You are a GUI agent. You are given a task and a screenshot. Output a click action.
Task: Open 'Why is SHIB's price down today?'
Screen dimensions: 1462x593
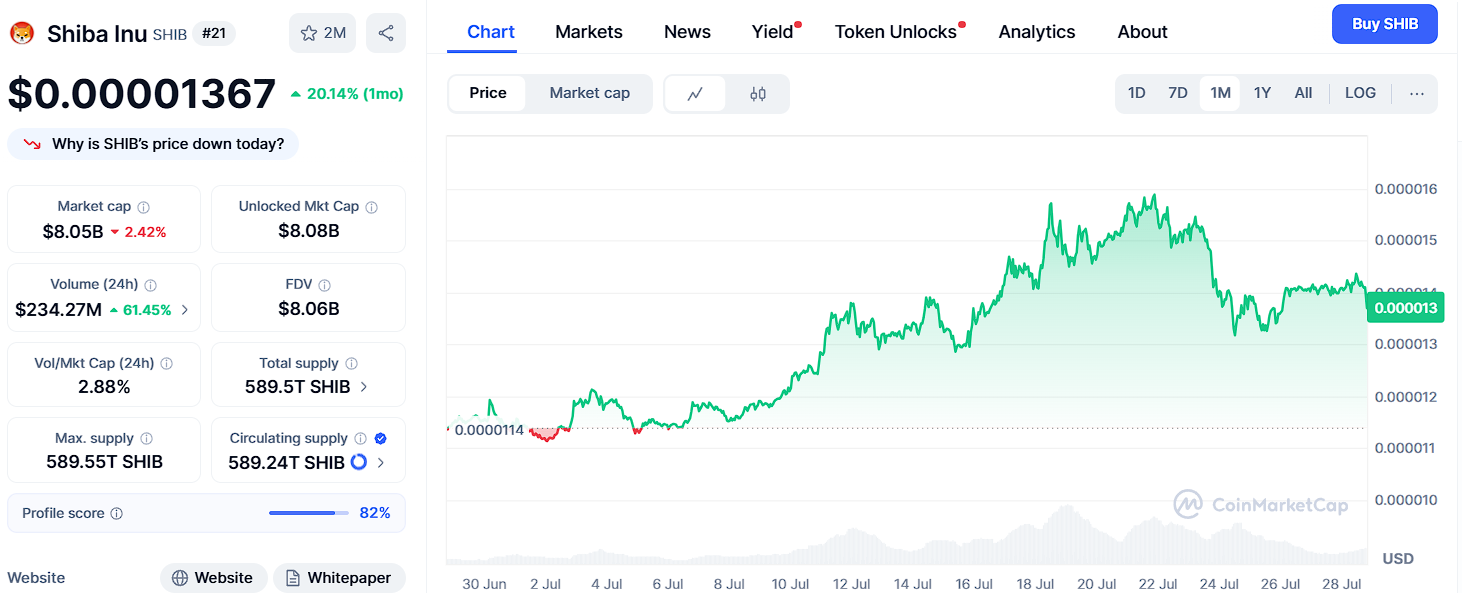tap(153, 144)
